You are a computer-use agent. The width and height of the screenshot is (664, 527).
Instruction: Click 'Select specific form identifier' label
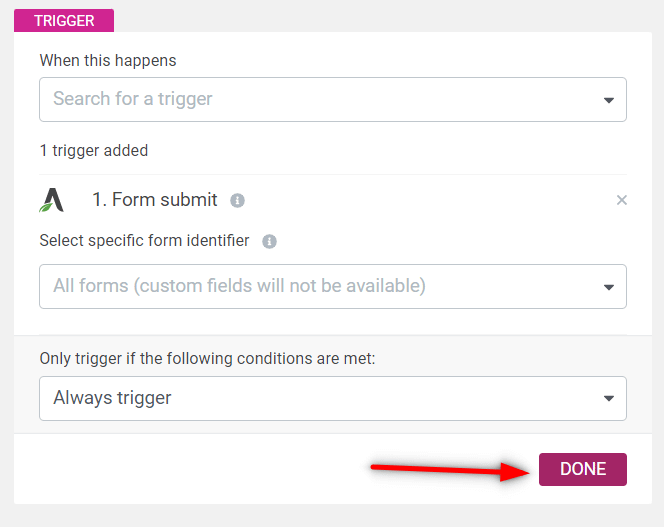[145, 241]
